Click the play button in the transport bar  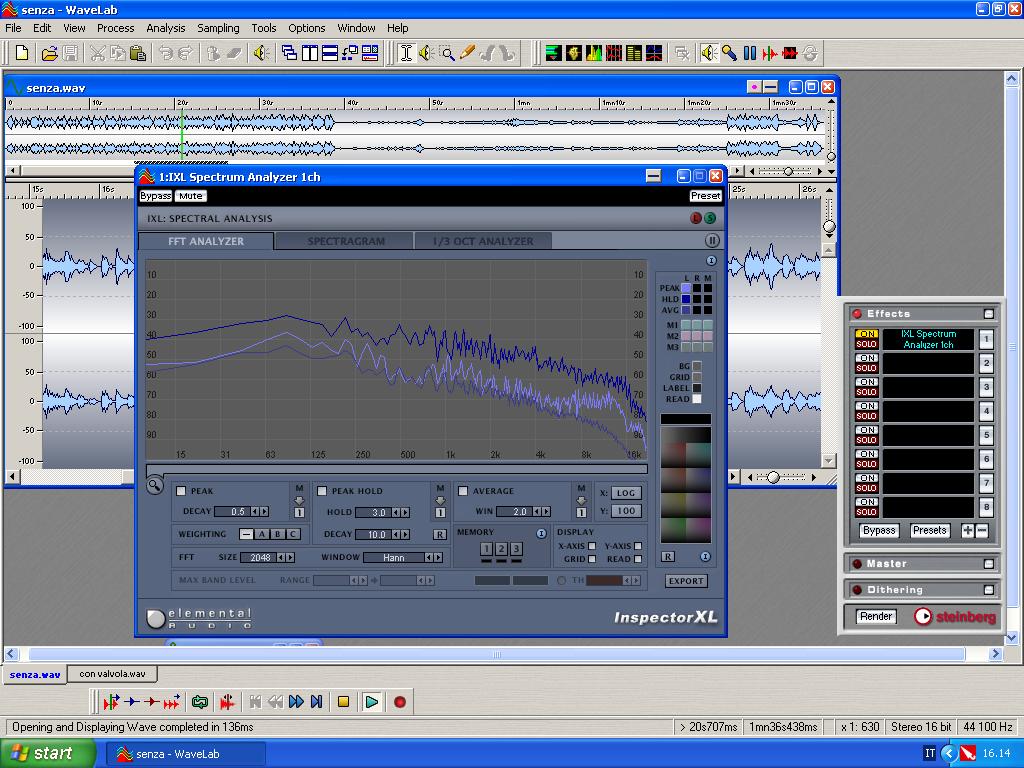(x=372, y=702)
